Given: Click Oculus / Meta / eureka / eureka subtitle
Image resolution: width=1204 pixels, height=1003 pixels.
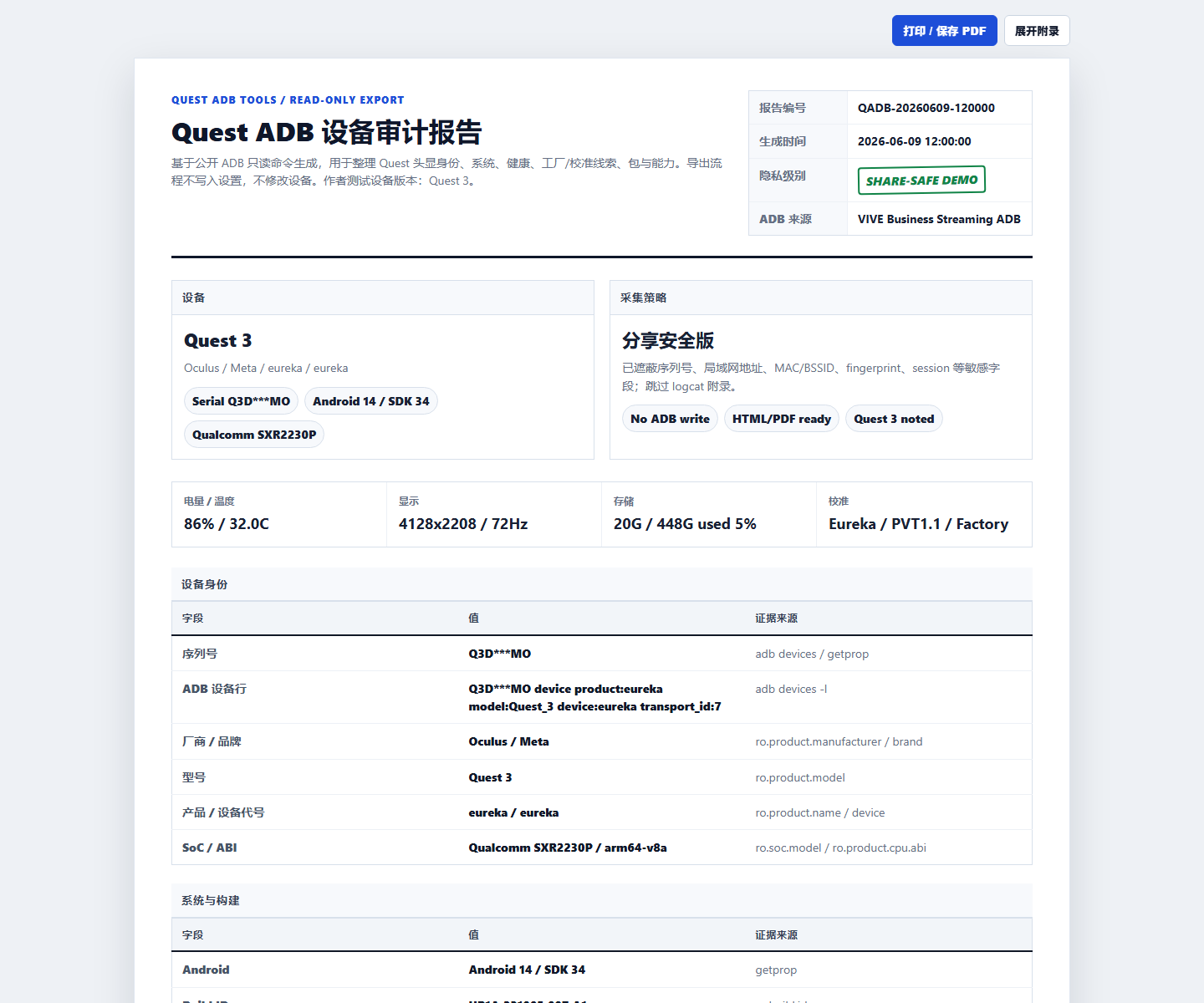Looking at the screenshot, I should pos(266,368).
